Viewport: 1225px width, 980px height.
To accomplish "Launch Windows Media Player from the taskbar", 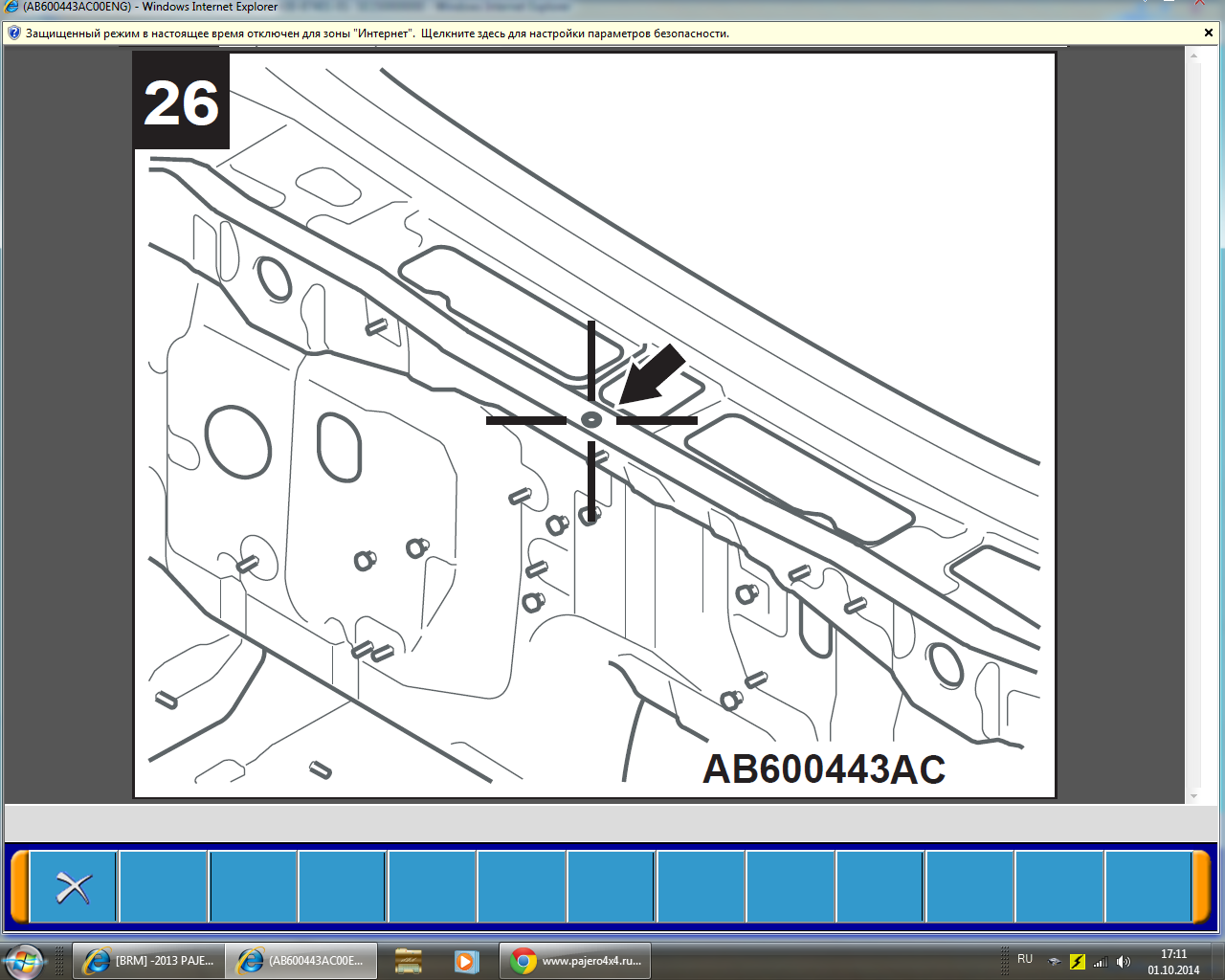I will click(x=466, y=961).
